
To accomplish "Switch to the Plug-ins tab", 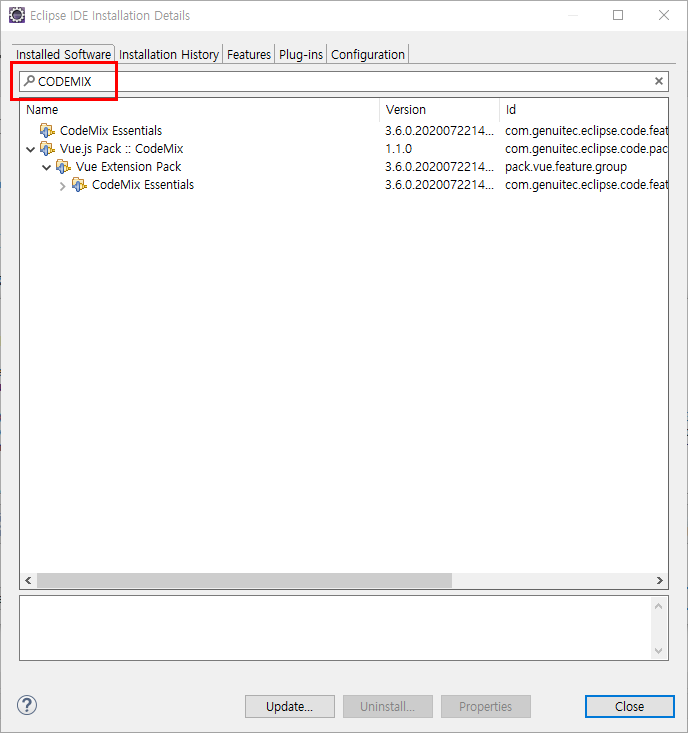I will pos(301,54).
